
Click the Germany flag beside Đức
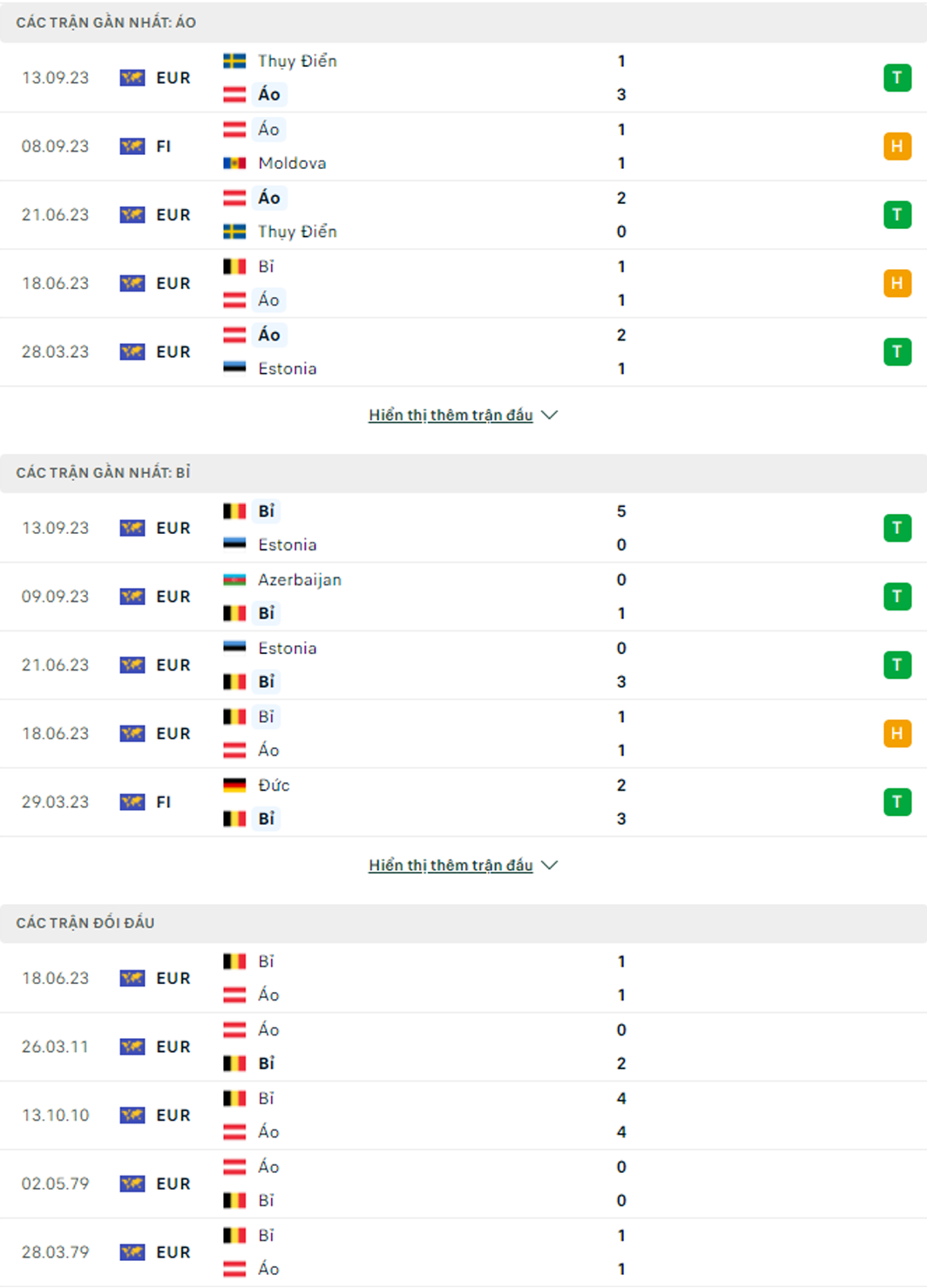[234, 786]
